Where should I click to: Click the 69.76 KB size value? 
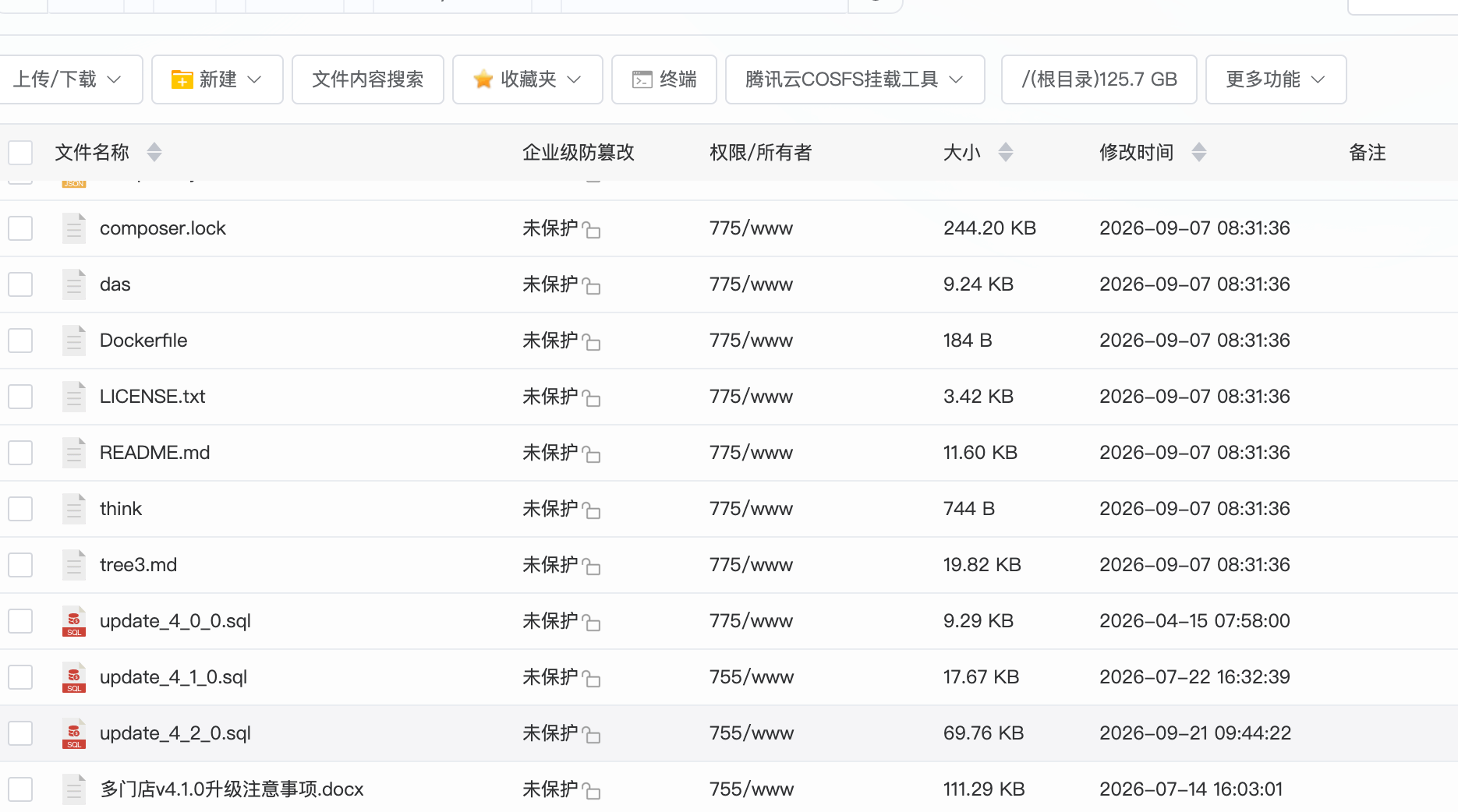pos(983,733)
